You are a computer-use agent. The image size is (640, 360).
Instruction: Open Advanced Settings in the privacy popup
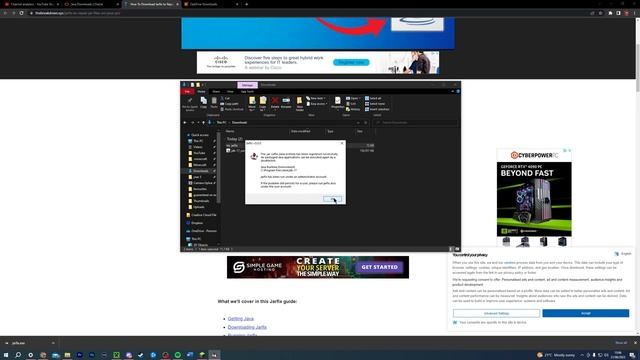[x=496, y=313]
